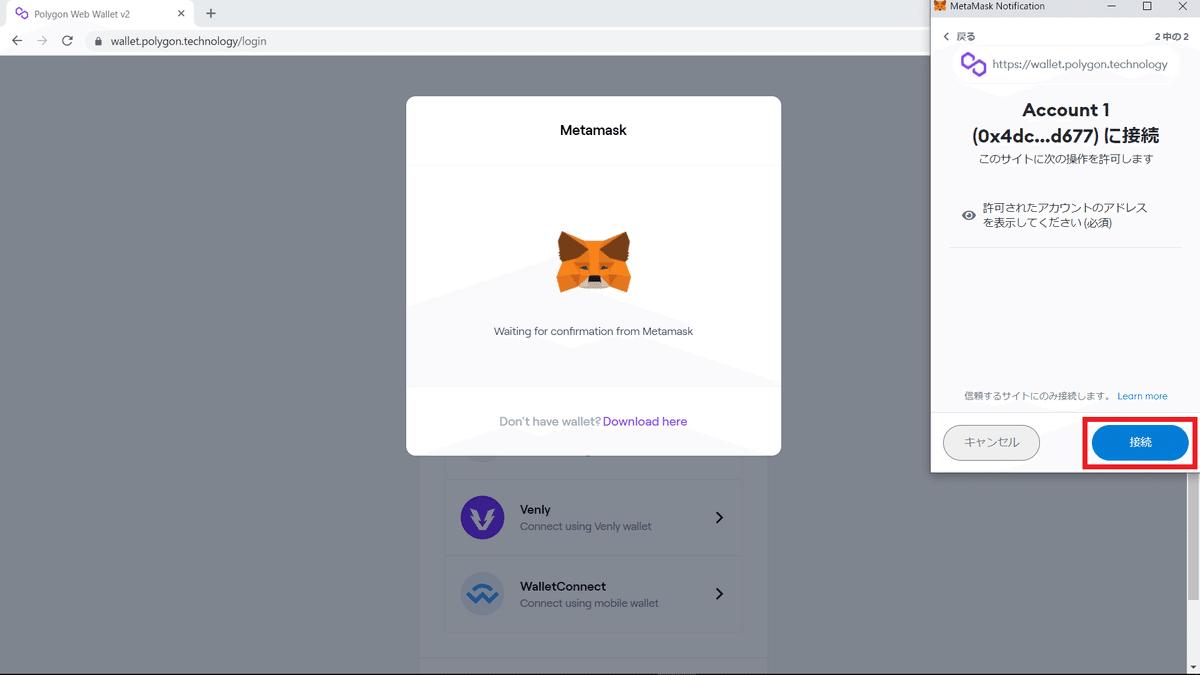Click the address bar URL field
The height and width of the screenshot is (675, 1200).
coord(510,41)
